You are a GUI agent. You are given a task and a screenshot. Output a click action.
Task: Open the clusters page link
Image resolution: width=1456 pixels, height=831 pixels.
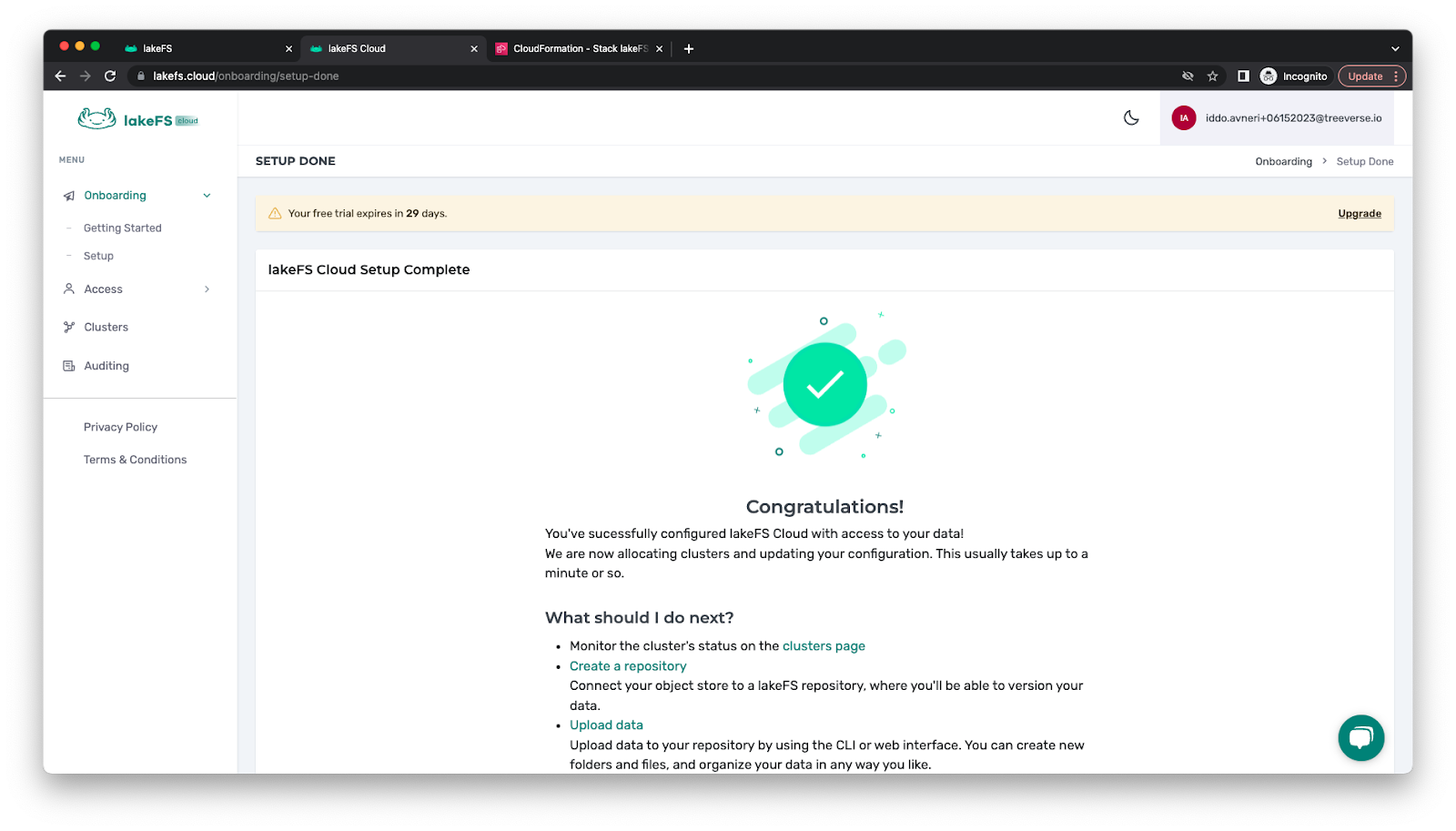[824, 646]
